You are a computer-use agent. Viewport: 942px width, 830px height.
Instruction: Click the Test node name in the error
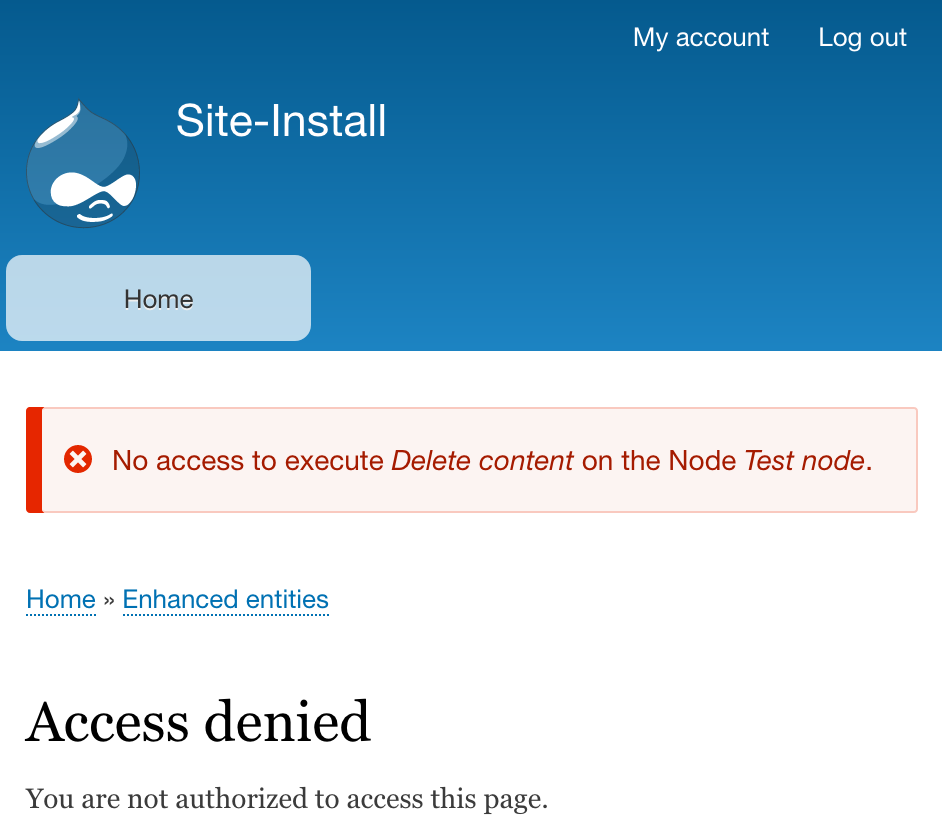804,460
